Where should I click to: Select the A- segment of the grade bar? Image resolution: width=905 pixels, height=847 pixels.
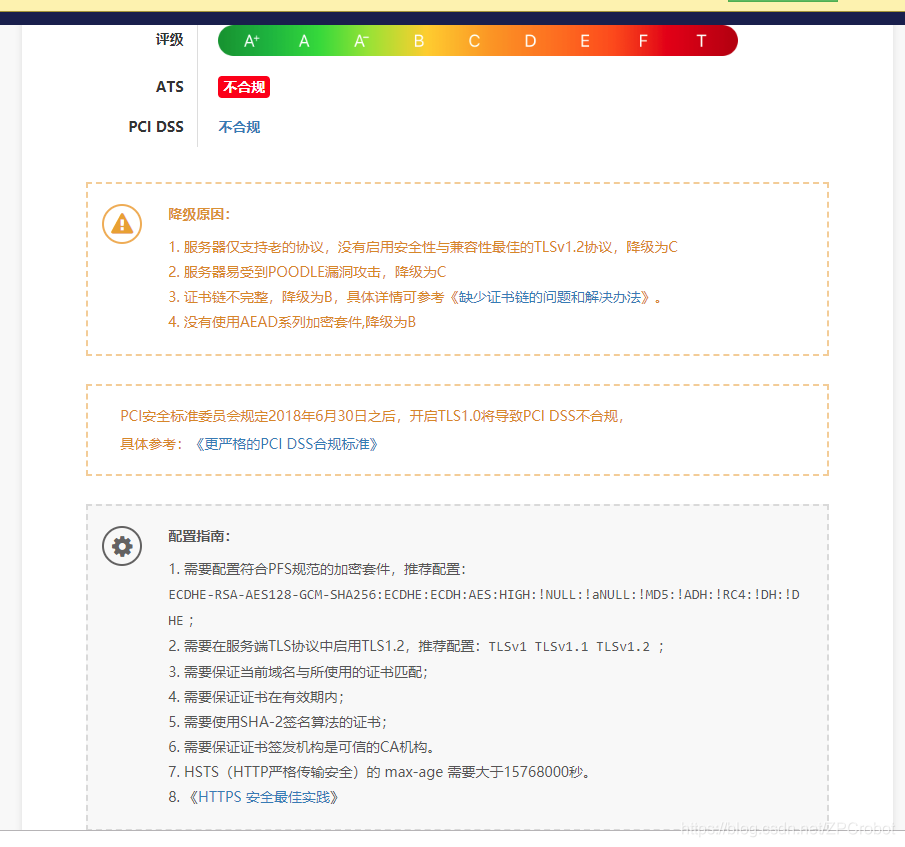coord(361,40)
